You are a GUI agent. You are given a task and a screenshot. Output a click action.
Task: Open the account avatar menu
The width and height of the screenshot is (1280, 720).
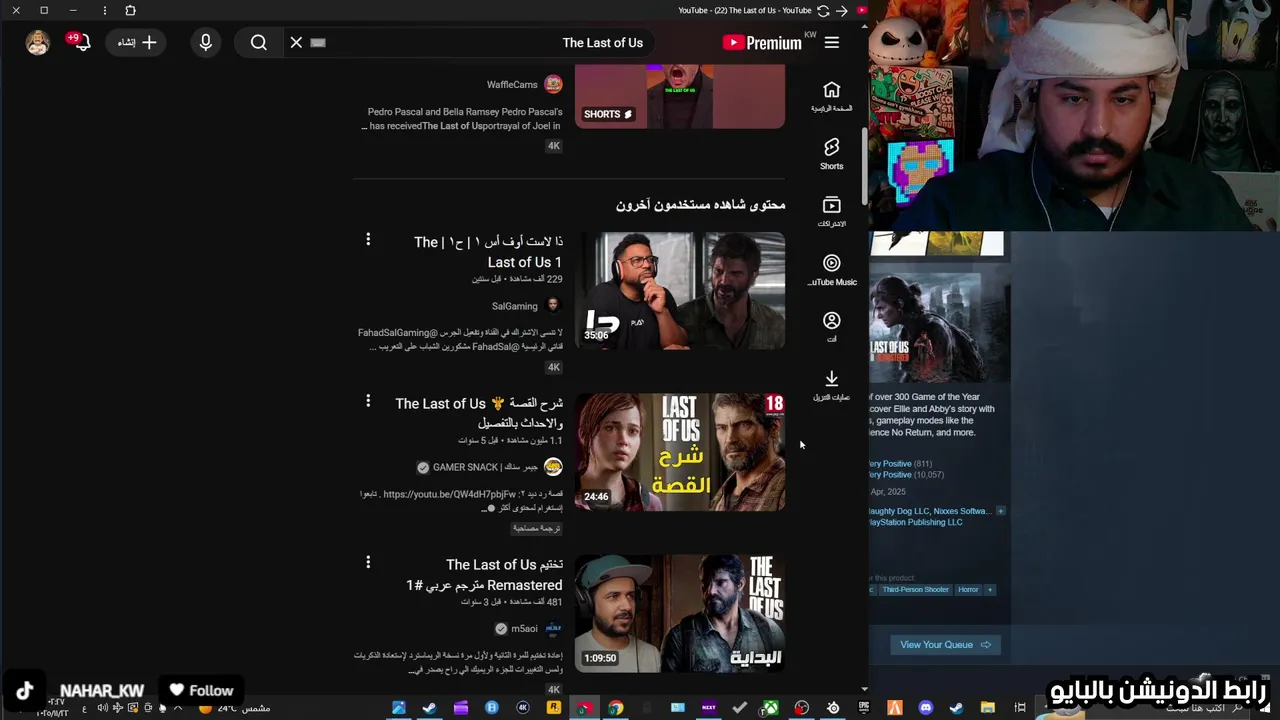[x=38, y=42]
